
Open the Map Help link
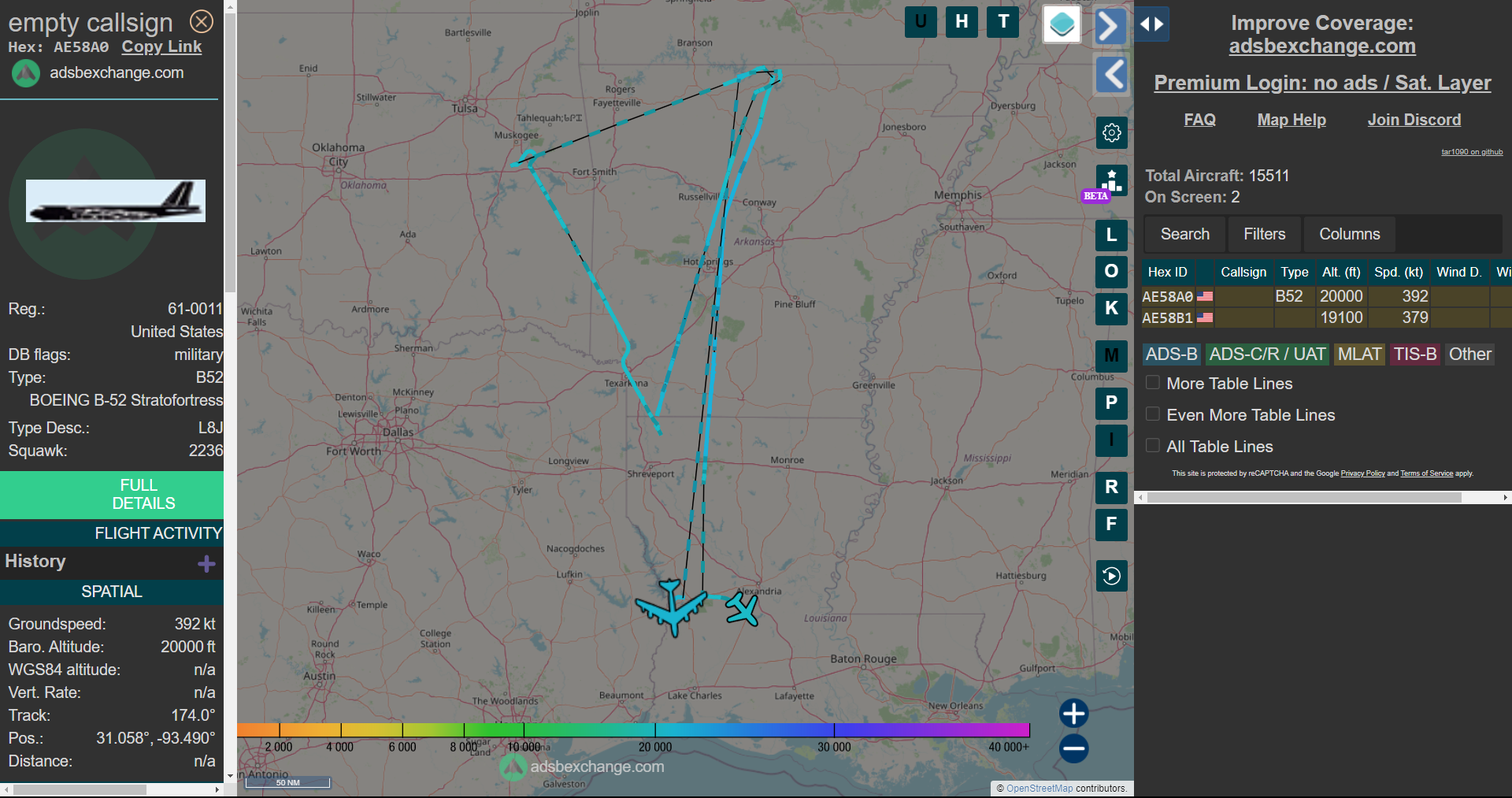[1291, 120]
